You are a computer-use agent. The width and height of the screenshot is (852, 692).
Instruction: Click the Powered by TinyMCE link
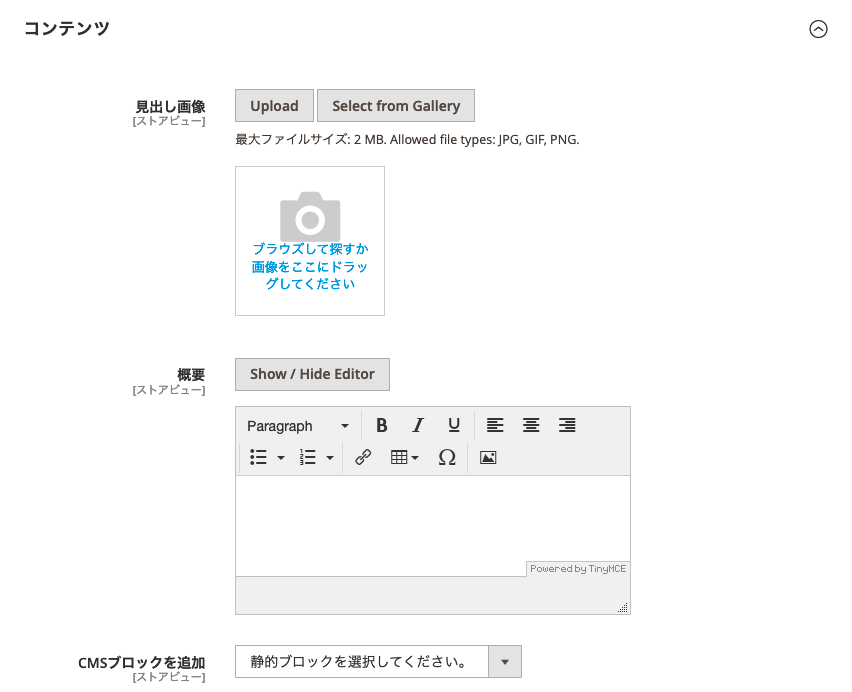pos(577,568)
